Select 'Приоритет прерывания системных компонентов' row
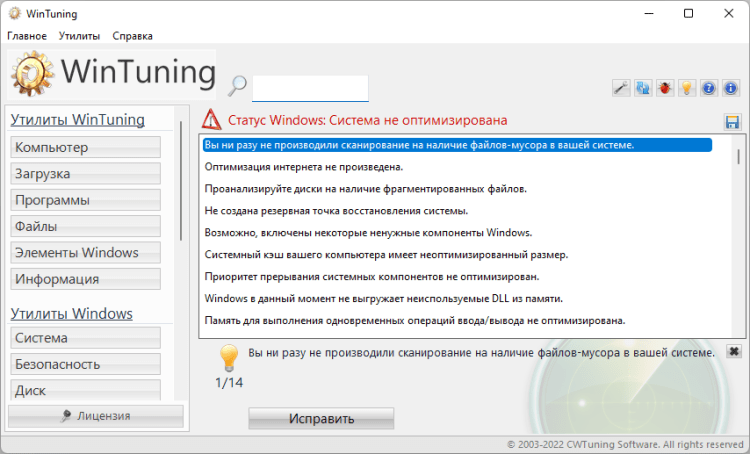Screen dimensions: 750x454 457,277
